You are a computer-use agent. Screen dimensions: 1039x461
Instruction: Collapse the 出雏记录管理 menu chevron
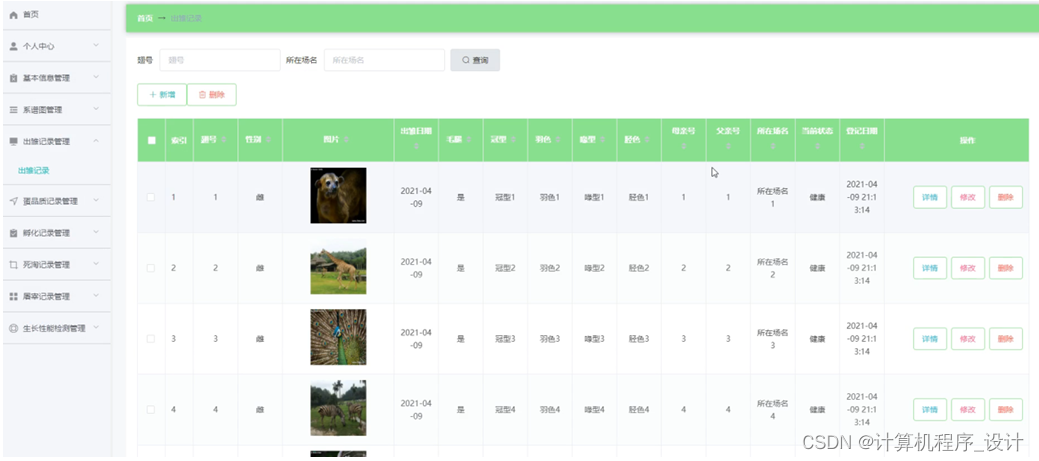pos(96,141)
